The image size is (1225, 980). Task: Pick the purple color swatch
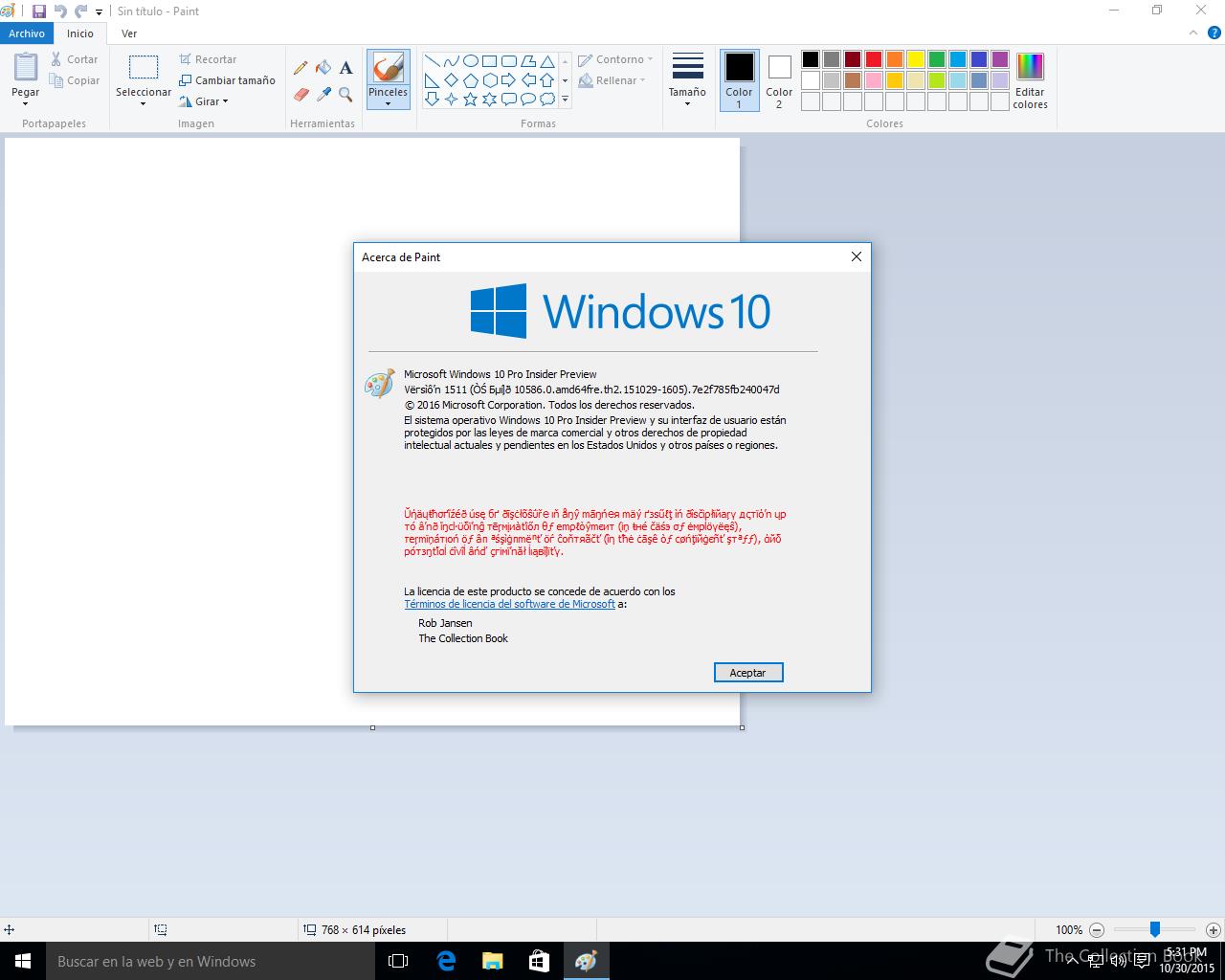(1000, 59)
